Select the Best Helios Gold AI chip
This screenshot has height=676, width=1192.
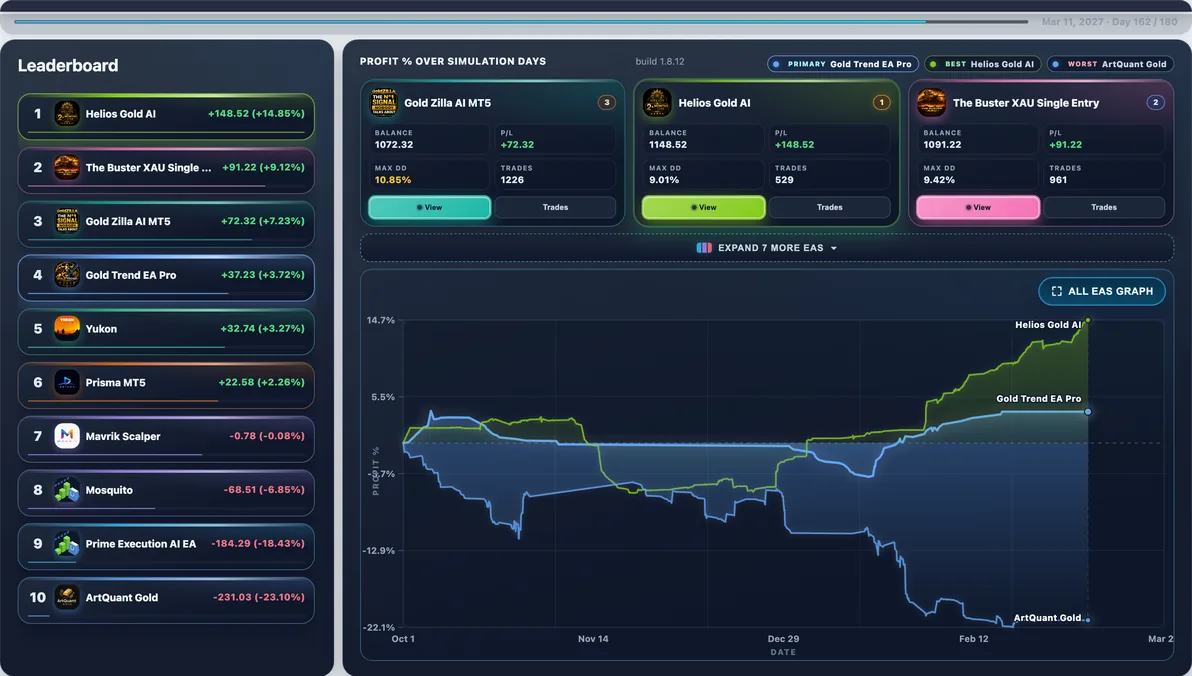(982, 65)
